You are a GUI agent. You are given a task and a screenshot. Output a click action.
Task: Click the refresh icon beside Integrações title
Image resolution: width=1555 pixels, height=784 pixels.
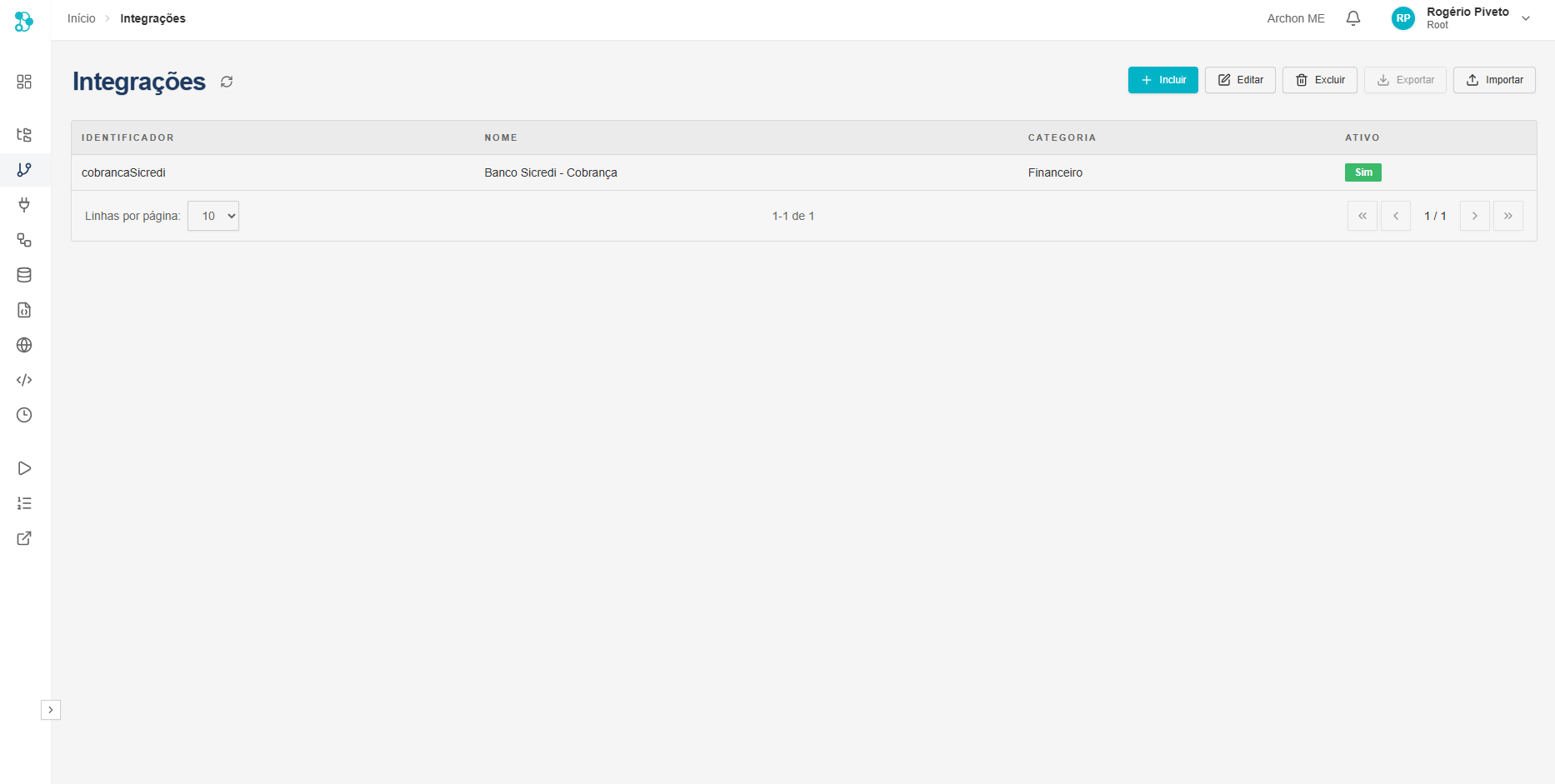coord(227,82)
